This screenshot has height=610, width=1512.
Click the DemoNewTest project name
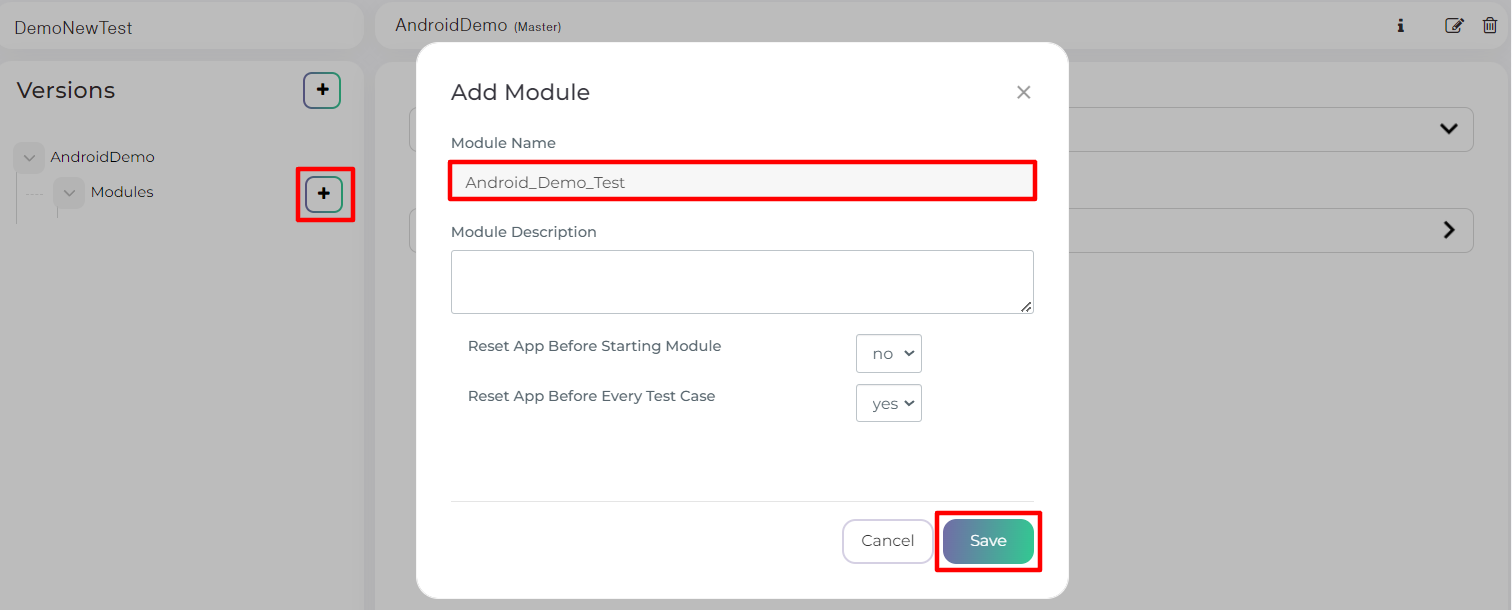coord(73,28)
